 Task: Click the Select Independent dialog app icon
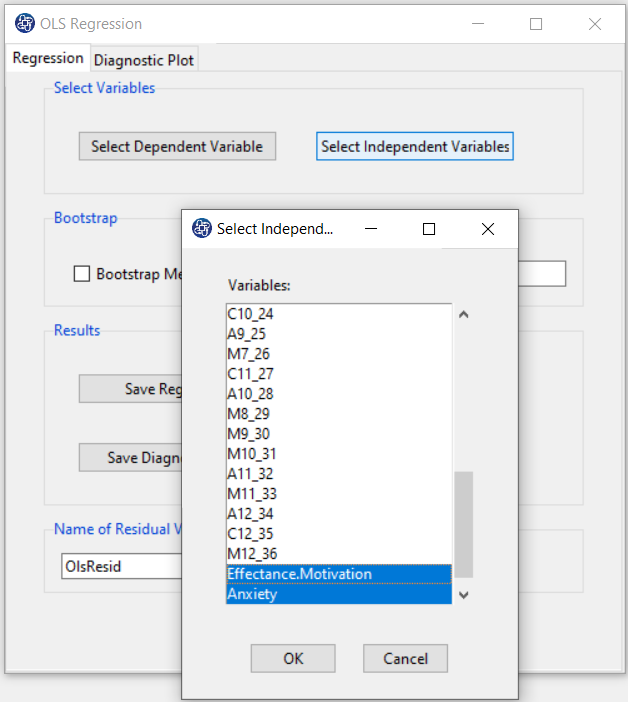(202, 228)
